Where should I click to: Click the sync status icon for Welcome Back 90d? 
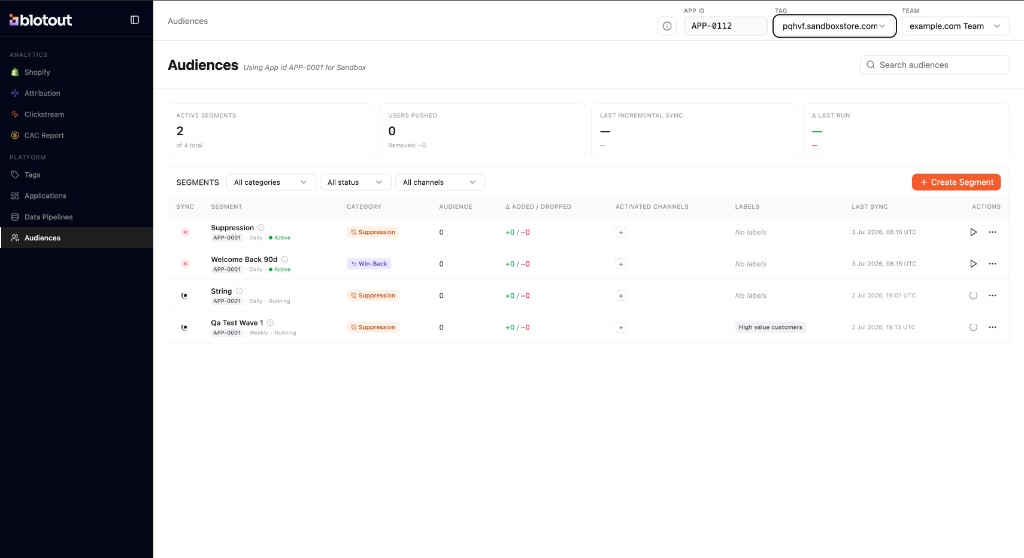(185, 264)
